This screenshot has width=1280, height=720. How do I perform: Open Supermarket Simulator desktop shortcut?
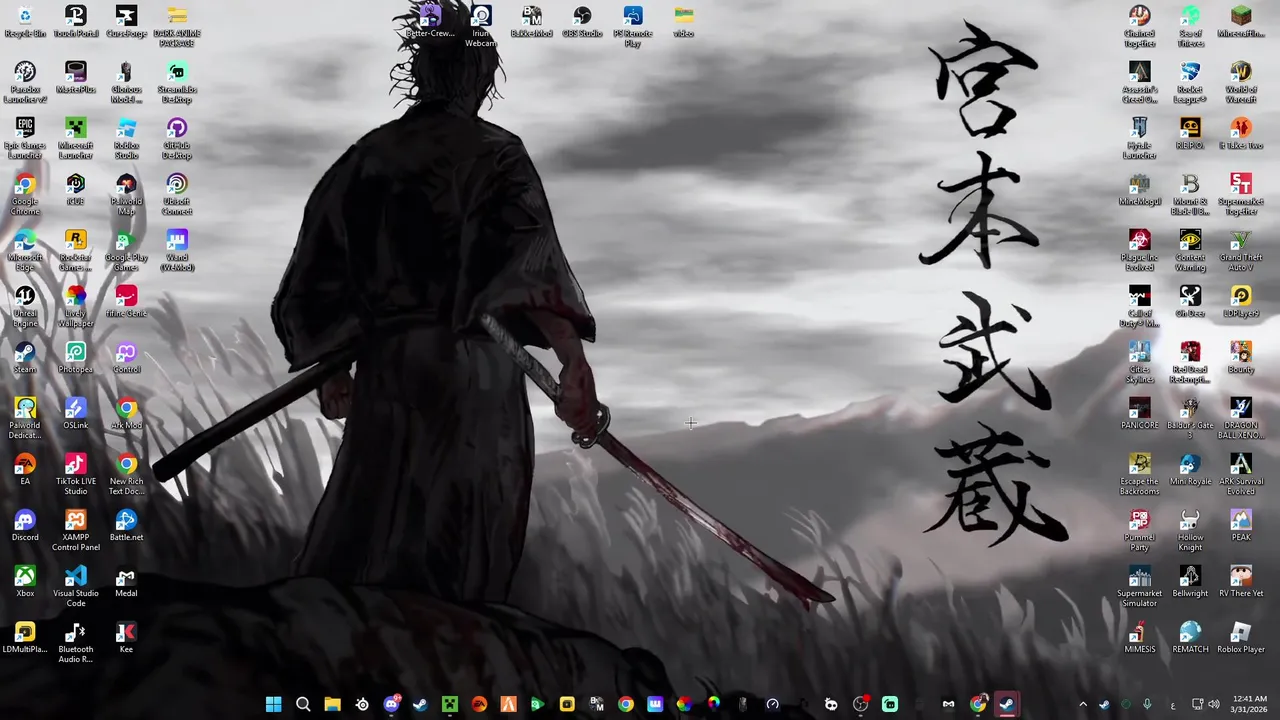1139,587
